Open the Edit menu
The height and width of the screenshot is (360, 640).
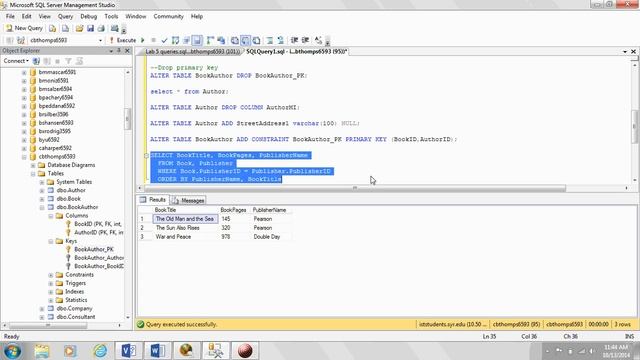pyautogui.click(x=27, y=16)
